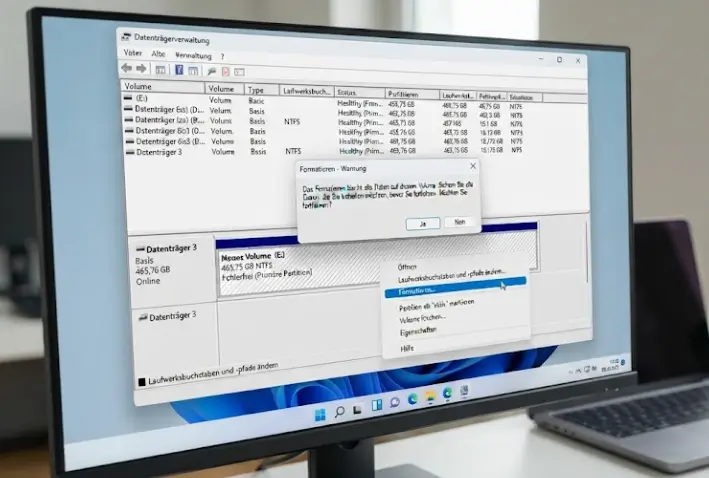This screenshot has width=709, height=478.
Task: Click the blue Help question mark toolbar icon
Action: 179,70
